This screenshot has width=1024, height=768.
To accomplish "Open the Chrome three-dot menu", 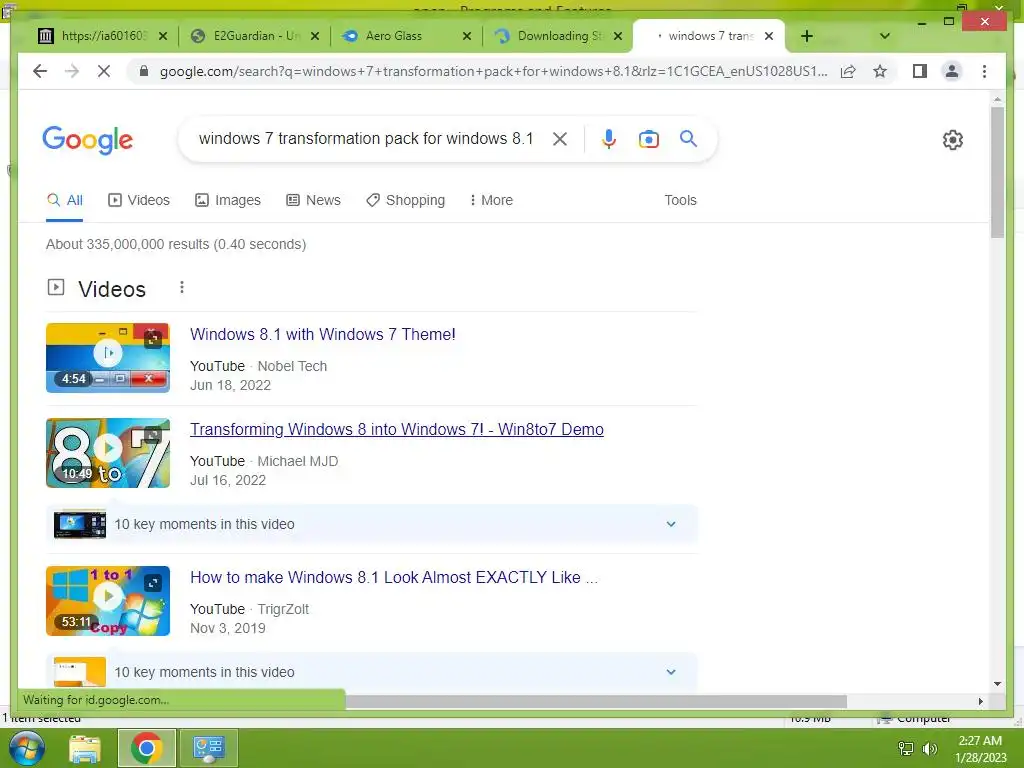I will coord(984,71).
